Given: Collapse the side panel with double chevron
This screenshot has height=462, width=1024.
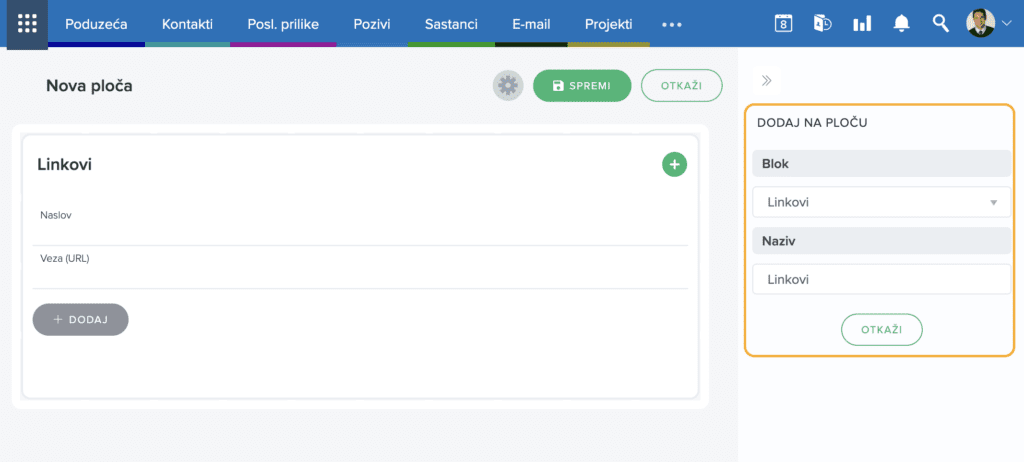Looking at the screenshot, I should click(x=767, y=81).
